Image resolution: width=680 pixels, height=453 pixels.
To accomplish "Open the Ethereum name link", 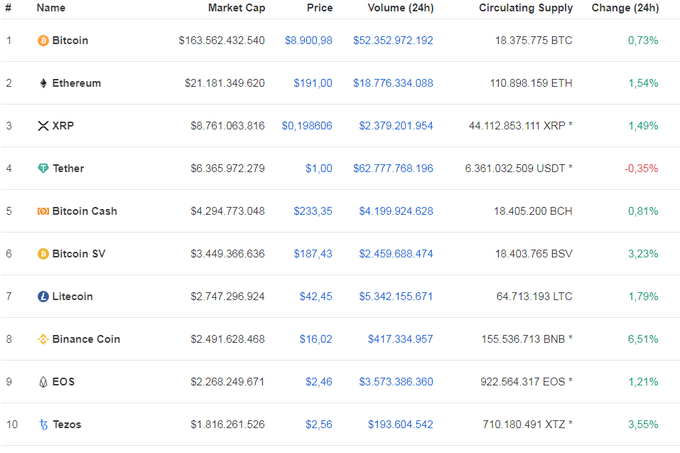I will [76, 83].
